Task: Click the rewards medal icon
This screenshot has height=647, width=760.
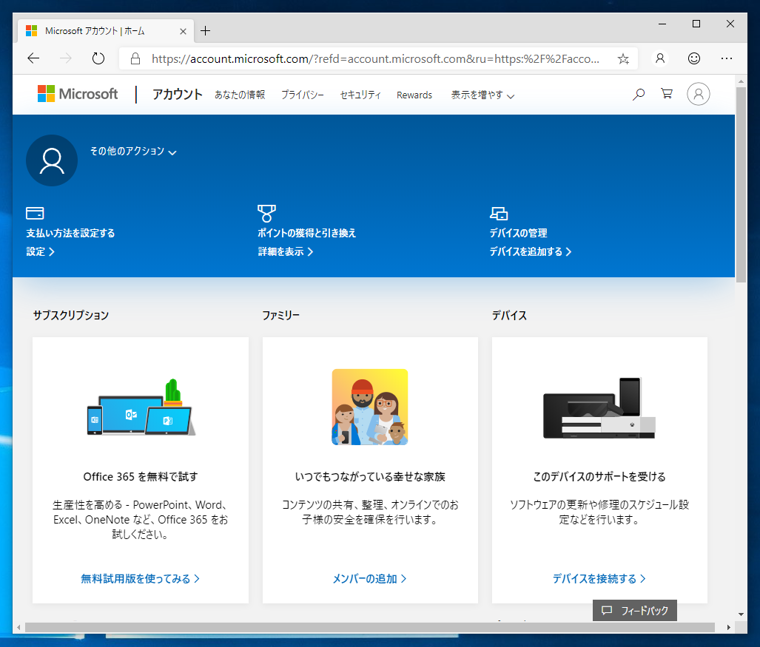Action: point(267,213)
